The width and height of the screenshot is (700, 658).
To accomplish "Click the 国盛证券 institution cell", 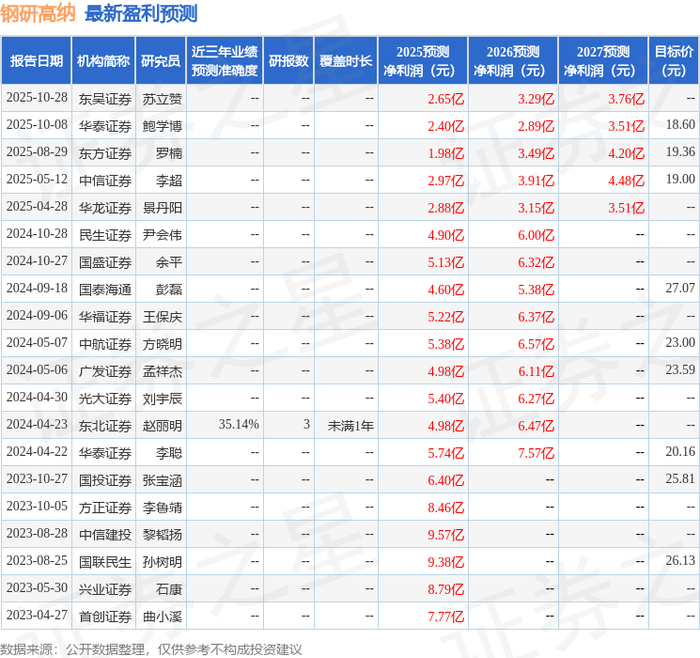I will coord(105,262).
